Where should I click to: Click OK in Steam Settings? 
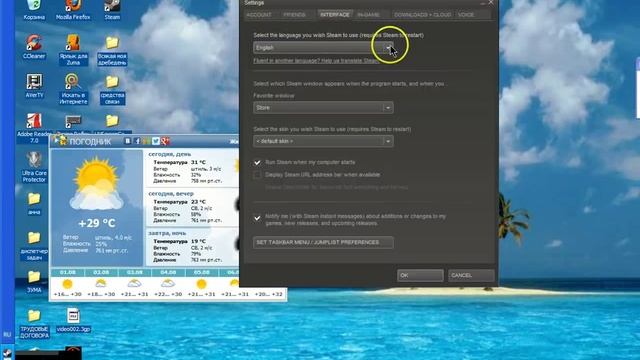420,276
